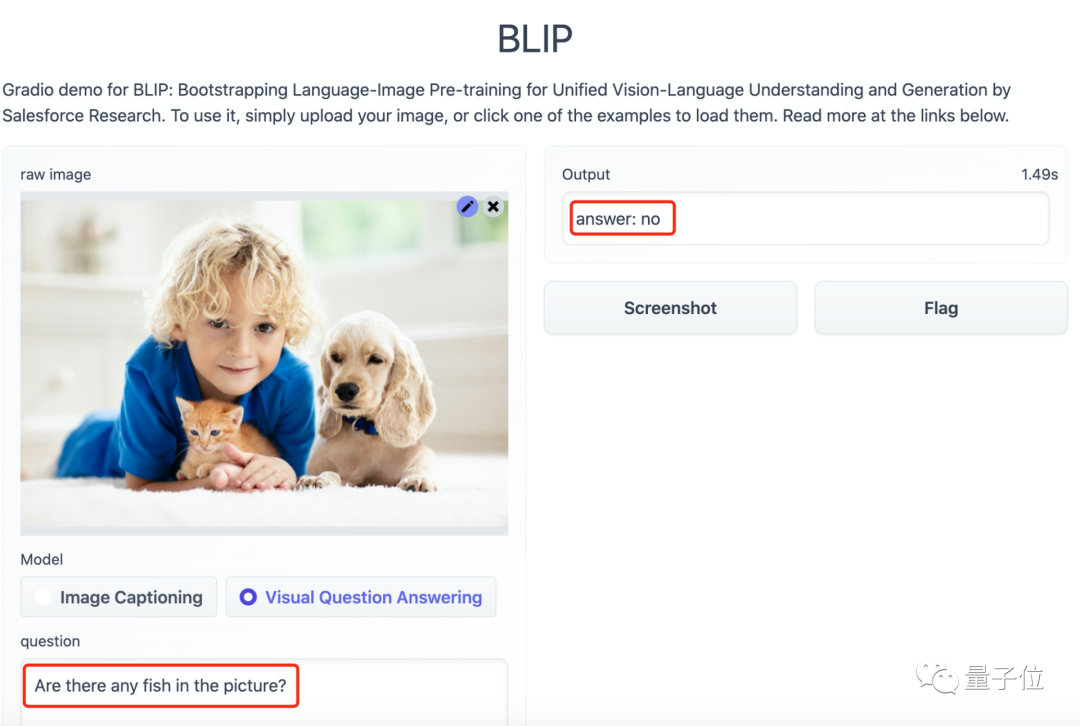Click the "Salesforce Research" text in description
1080x726 pixels.
(82, 115)
